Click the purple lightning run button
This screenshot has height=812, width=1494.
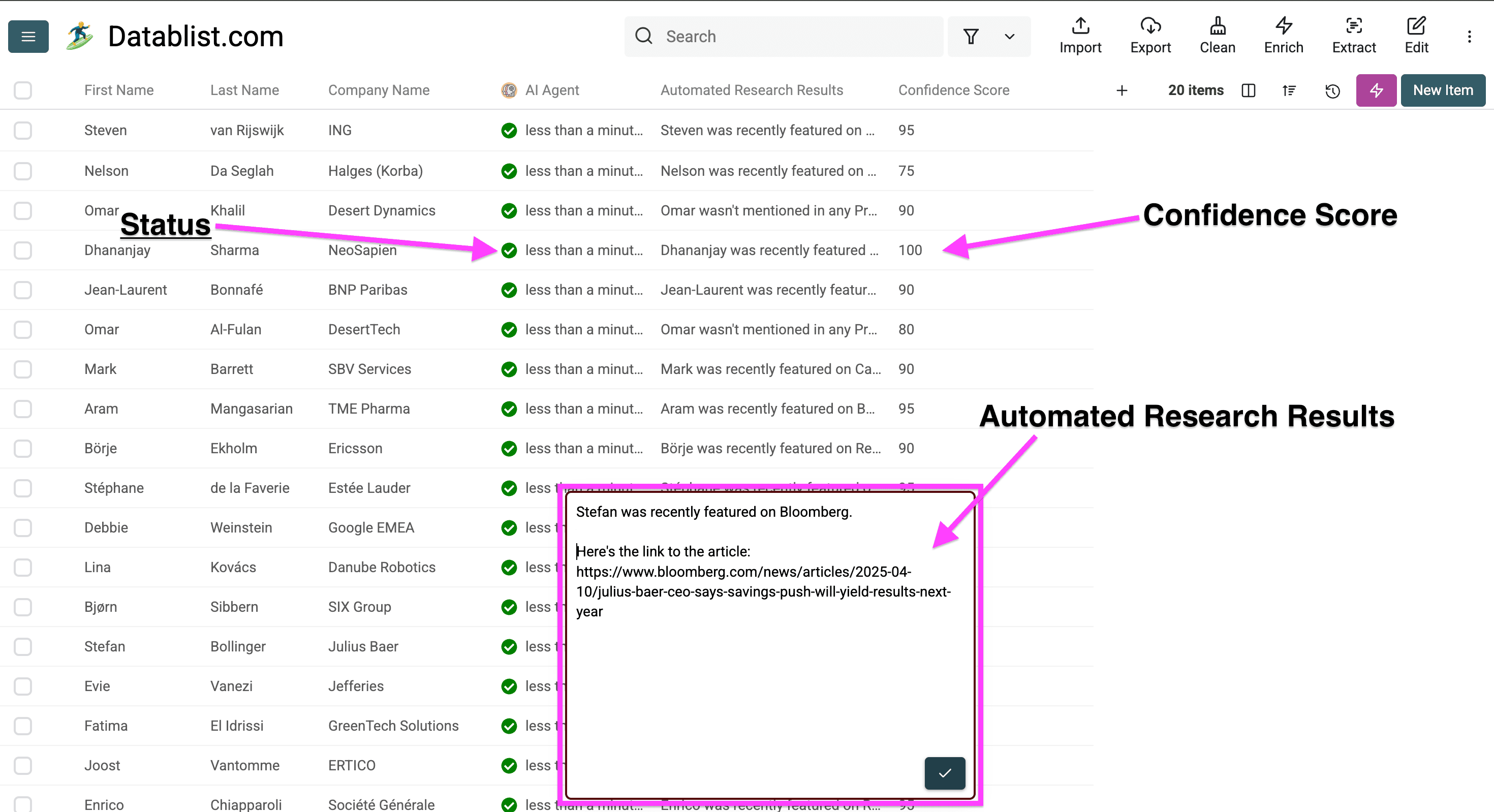click(x=1376, y=90)
